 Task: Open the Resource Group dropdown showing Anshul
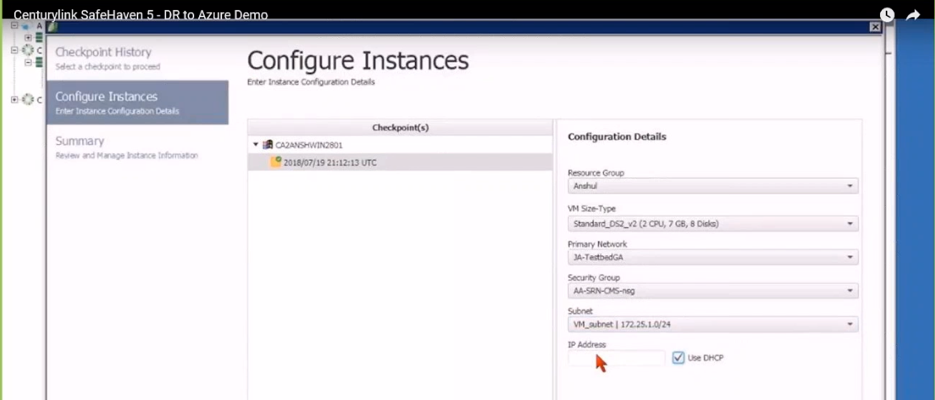[713, 186]
